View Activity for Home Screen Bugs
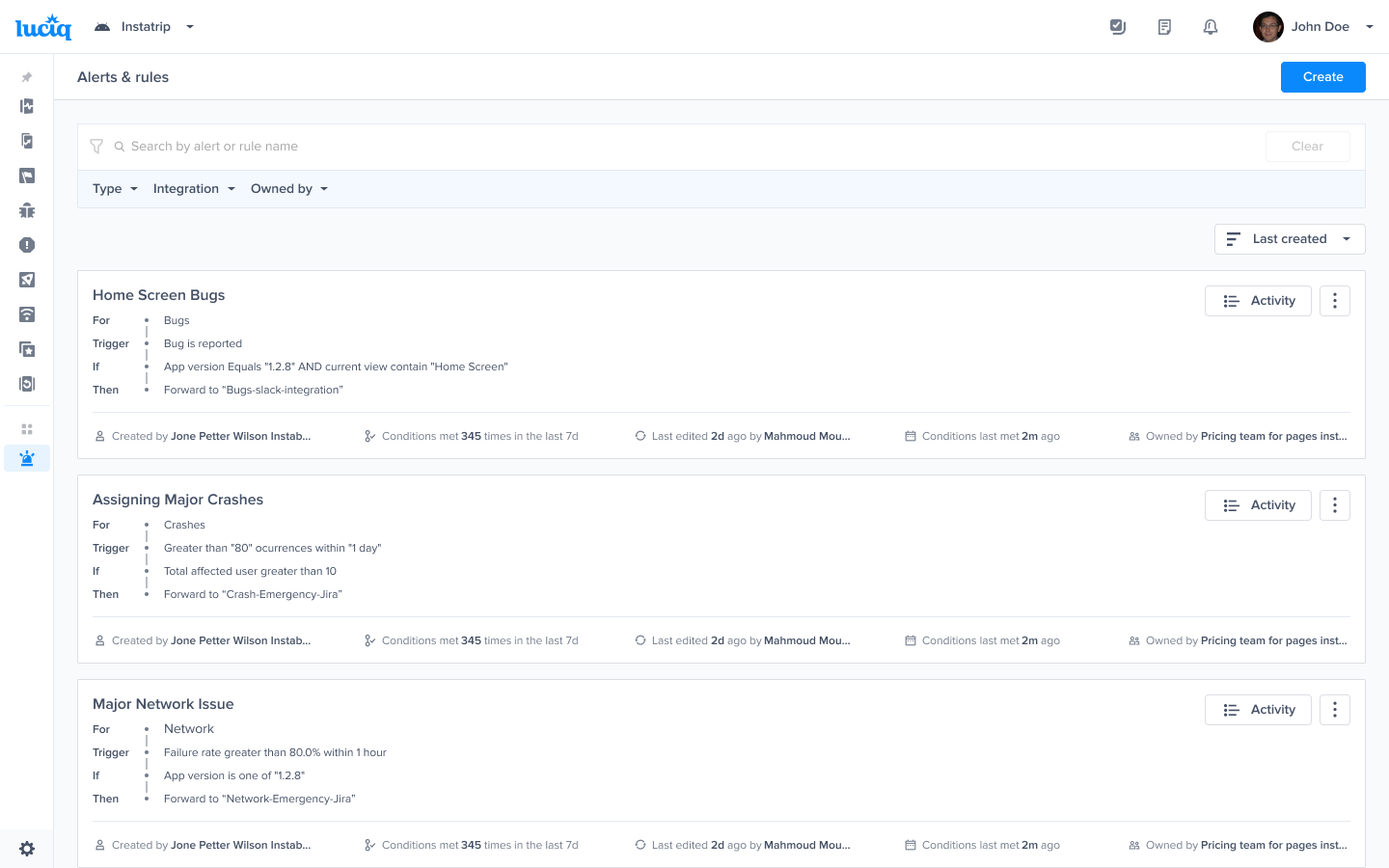 pos(1258,301)
